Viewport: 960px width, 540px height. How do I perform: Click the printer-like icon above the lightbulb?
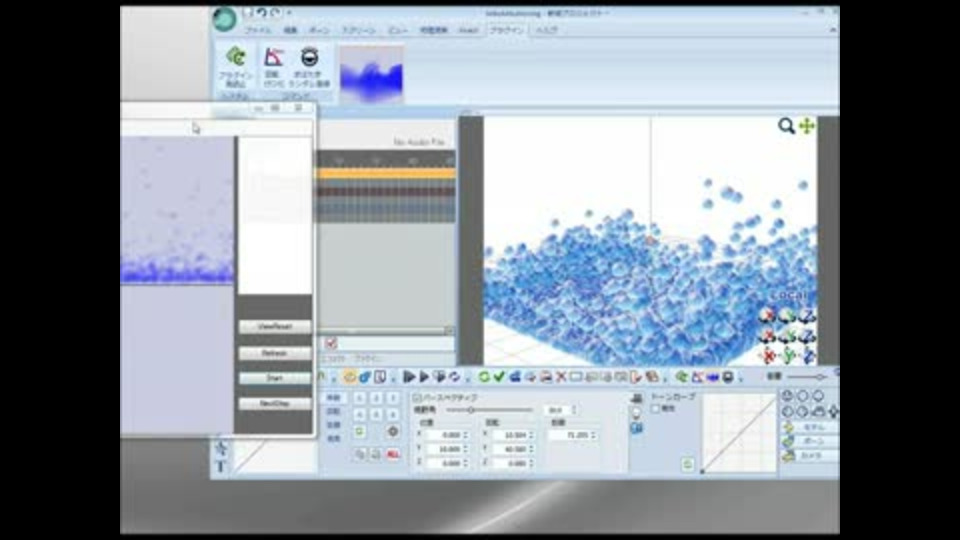tap(636, 399)
